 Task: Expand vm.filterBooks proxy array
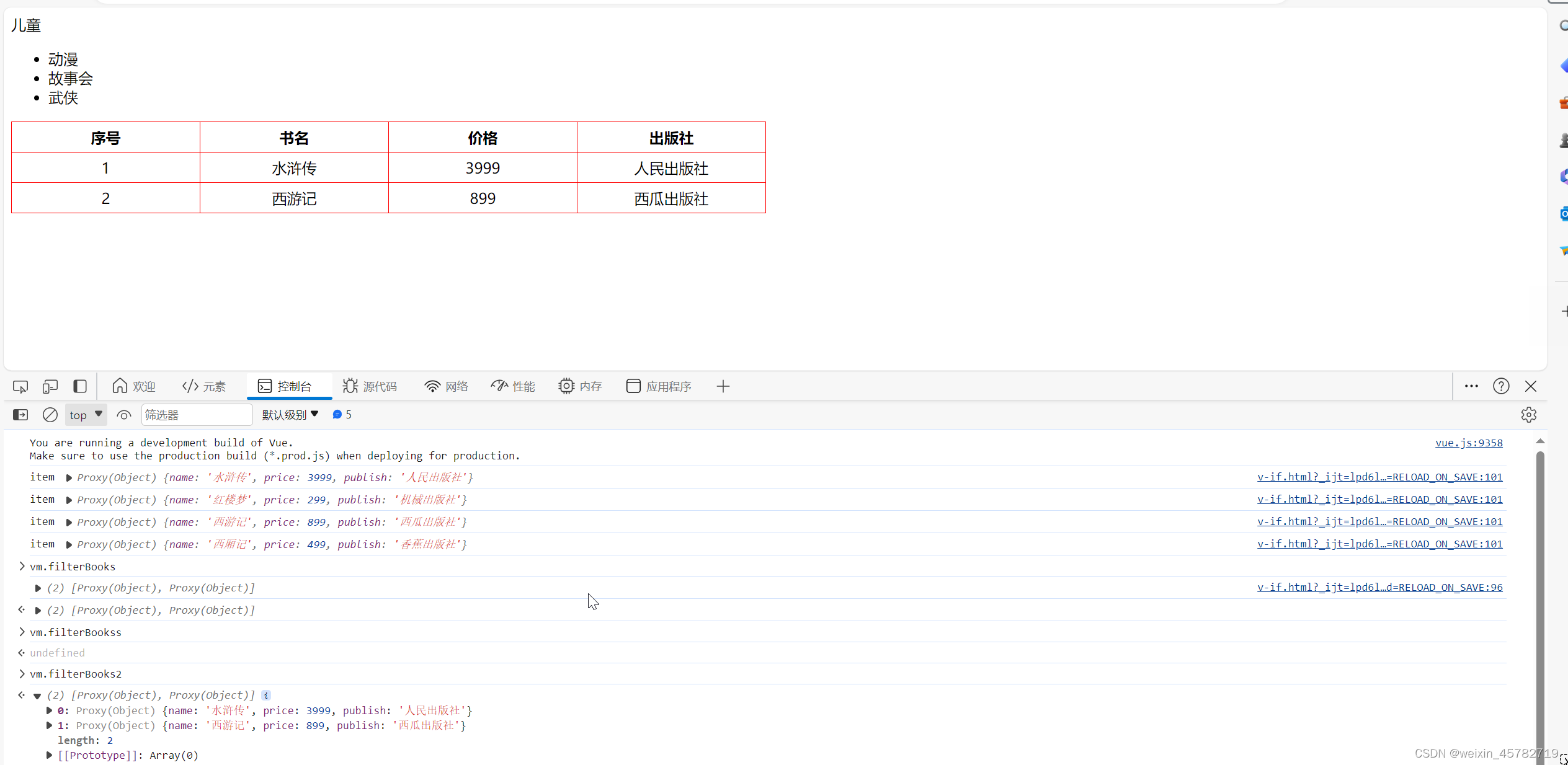pos(37,587)
